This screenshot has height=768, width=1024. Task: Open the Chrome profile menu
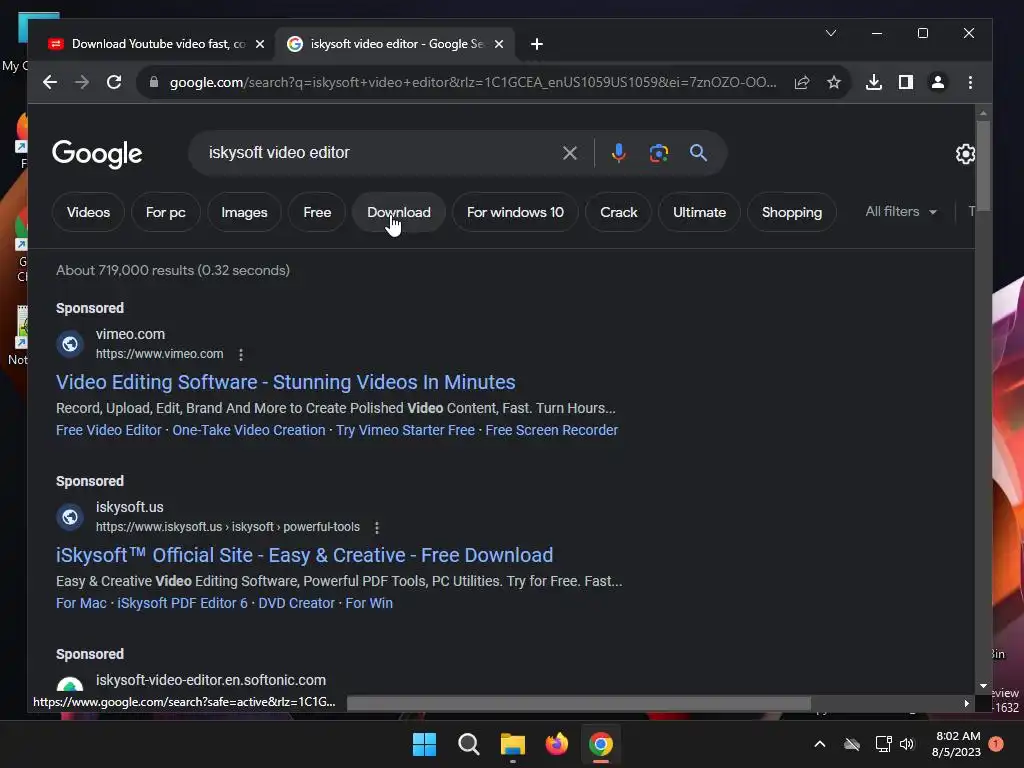(938, 82)
